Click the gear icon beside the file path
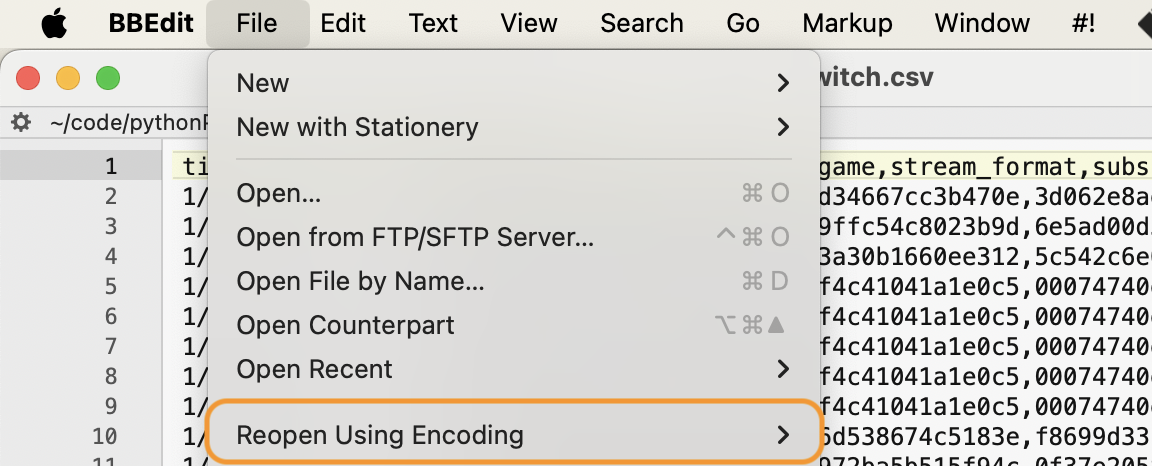This screenshot has height=466, width=1152. click(20, 123)
